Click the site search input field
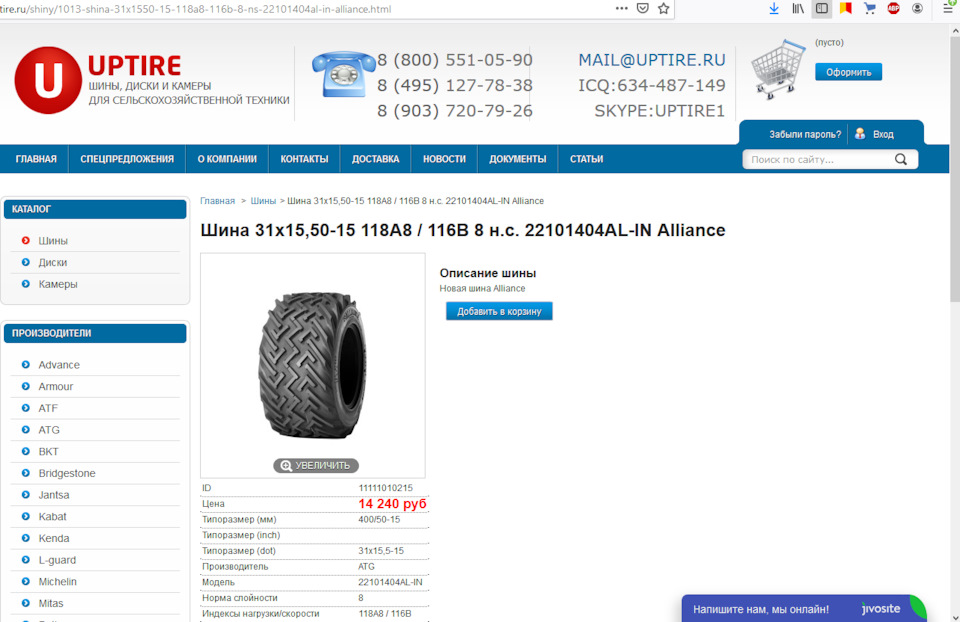Screen dimensions: 960x622 click(819, 159)
